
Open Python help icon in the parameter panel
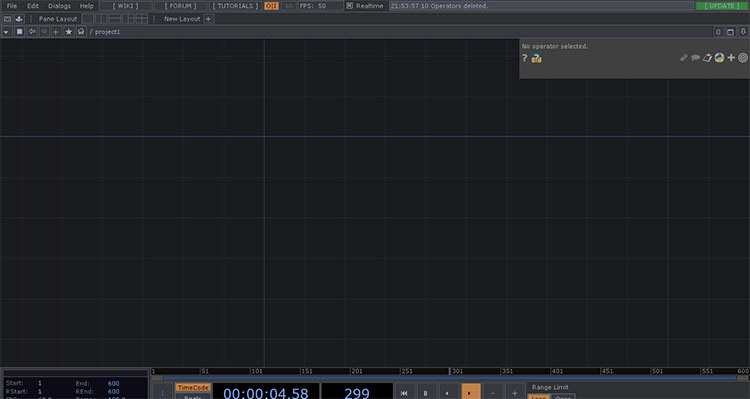pos(537,58)
